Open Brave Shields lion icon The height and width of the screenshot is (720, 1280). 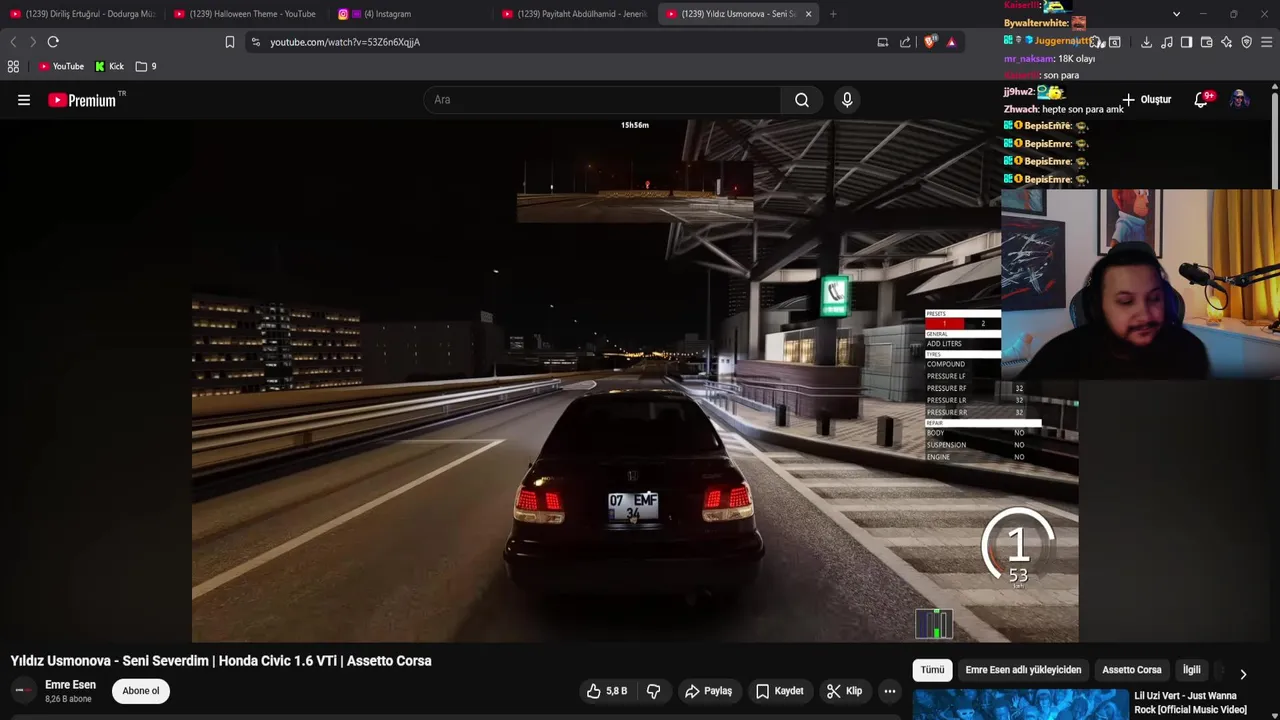coord(930,42)
